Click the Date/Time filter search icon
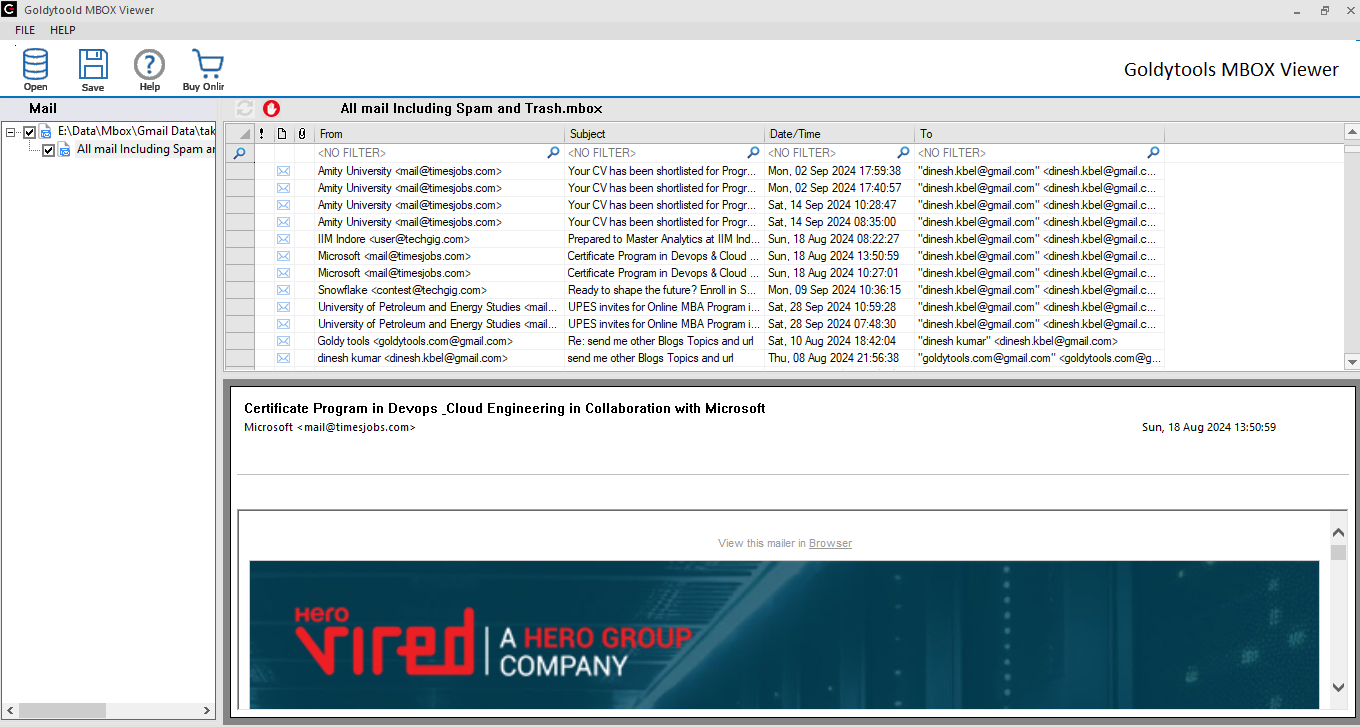 pyautogui.click(x=904, y=153)
